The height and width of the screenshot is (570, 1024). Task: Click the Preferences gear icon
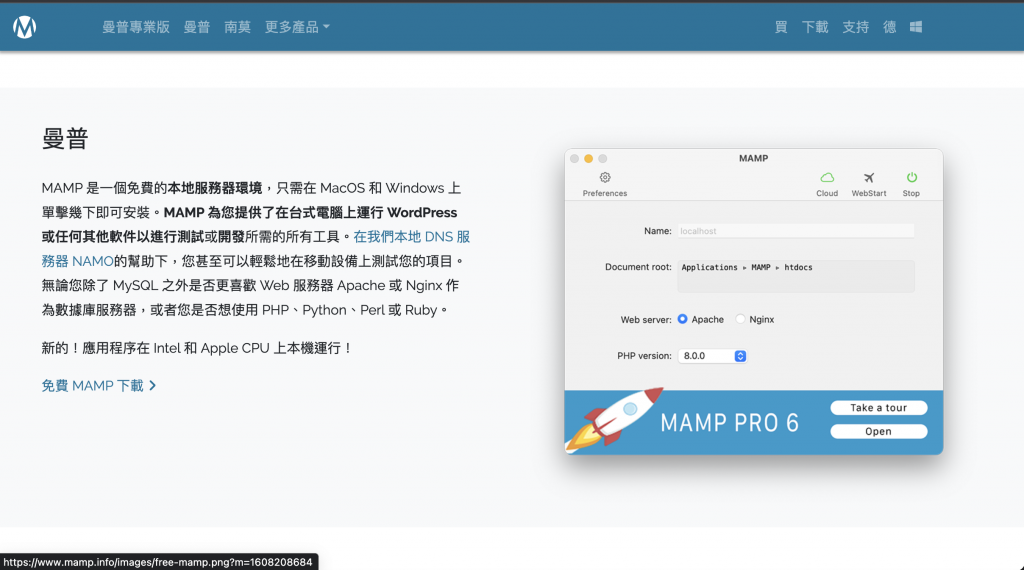point(605,178)
